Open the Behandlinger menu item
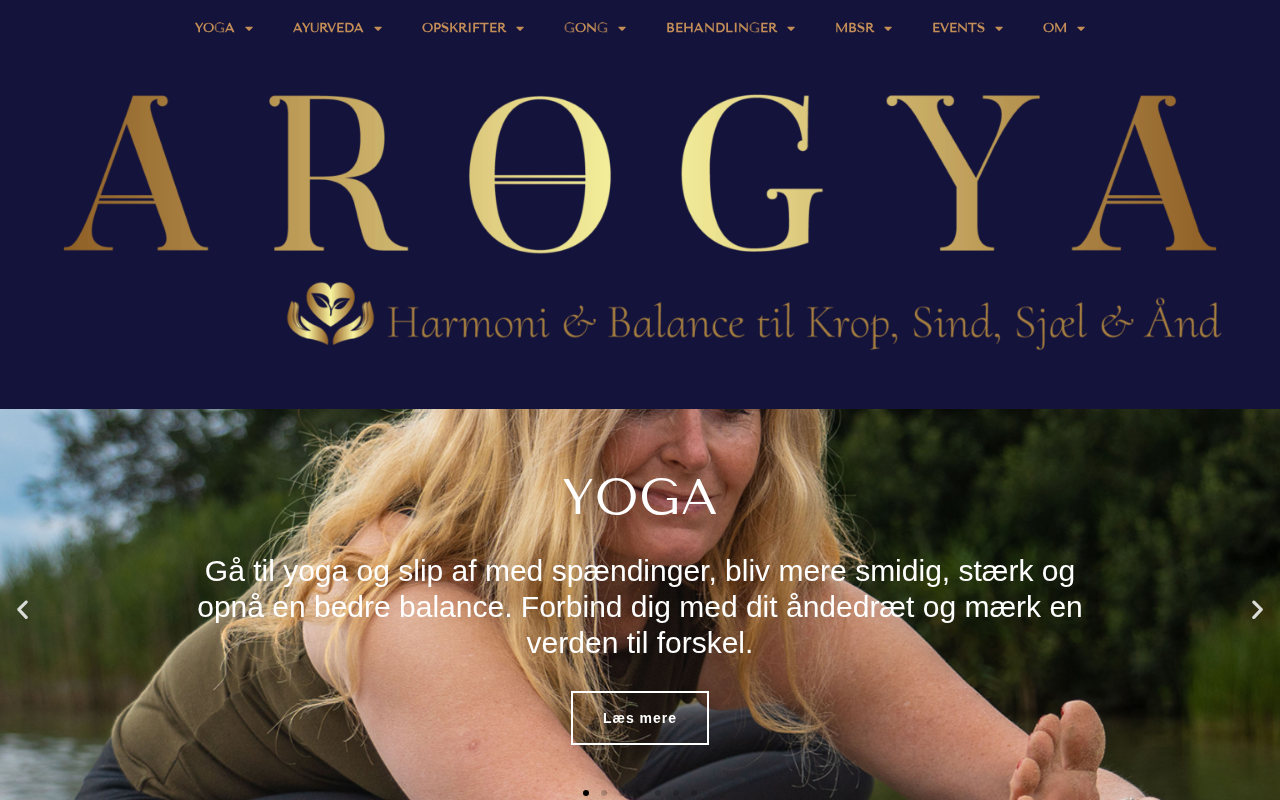This screenshot has width=1280, height=800. click(x=721, y=28)
